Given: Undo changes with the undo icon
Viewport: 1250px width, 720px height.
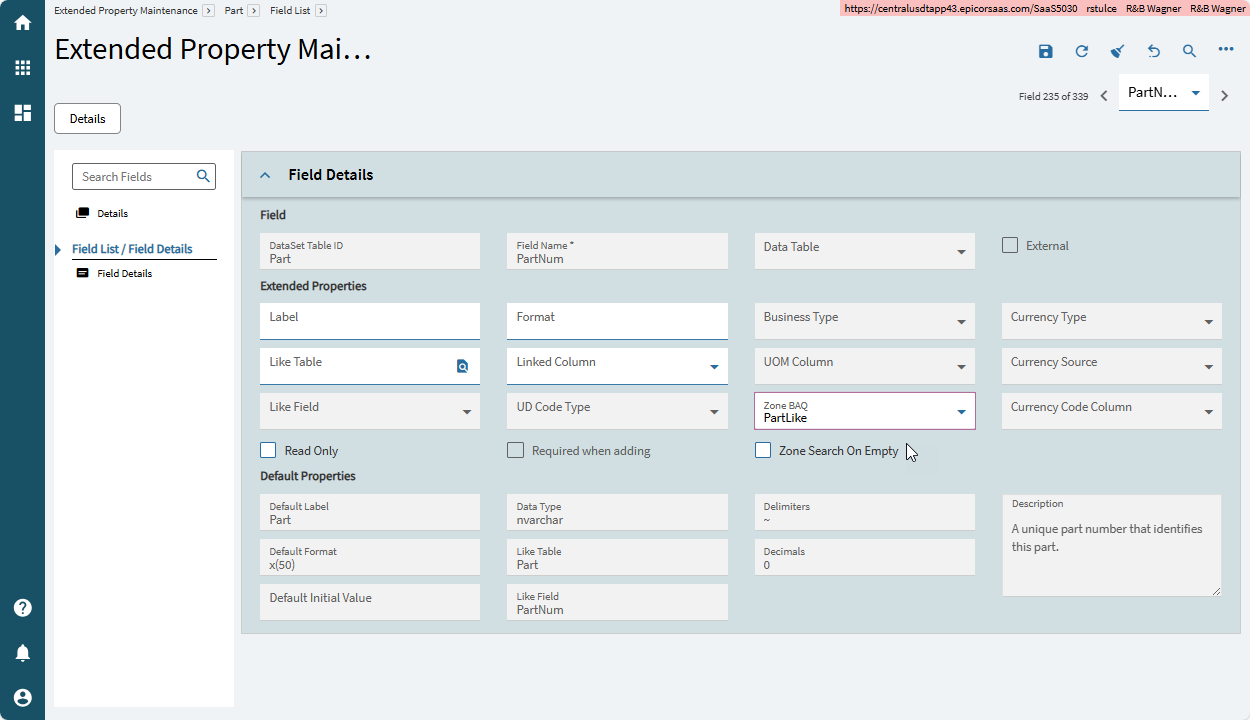Looking at the screenshot, I should pos(1154,51).
